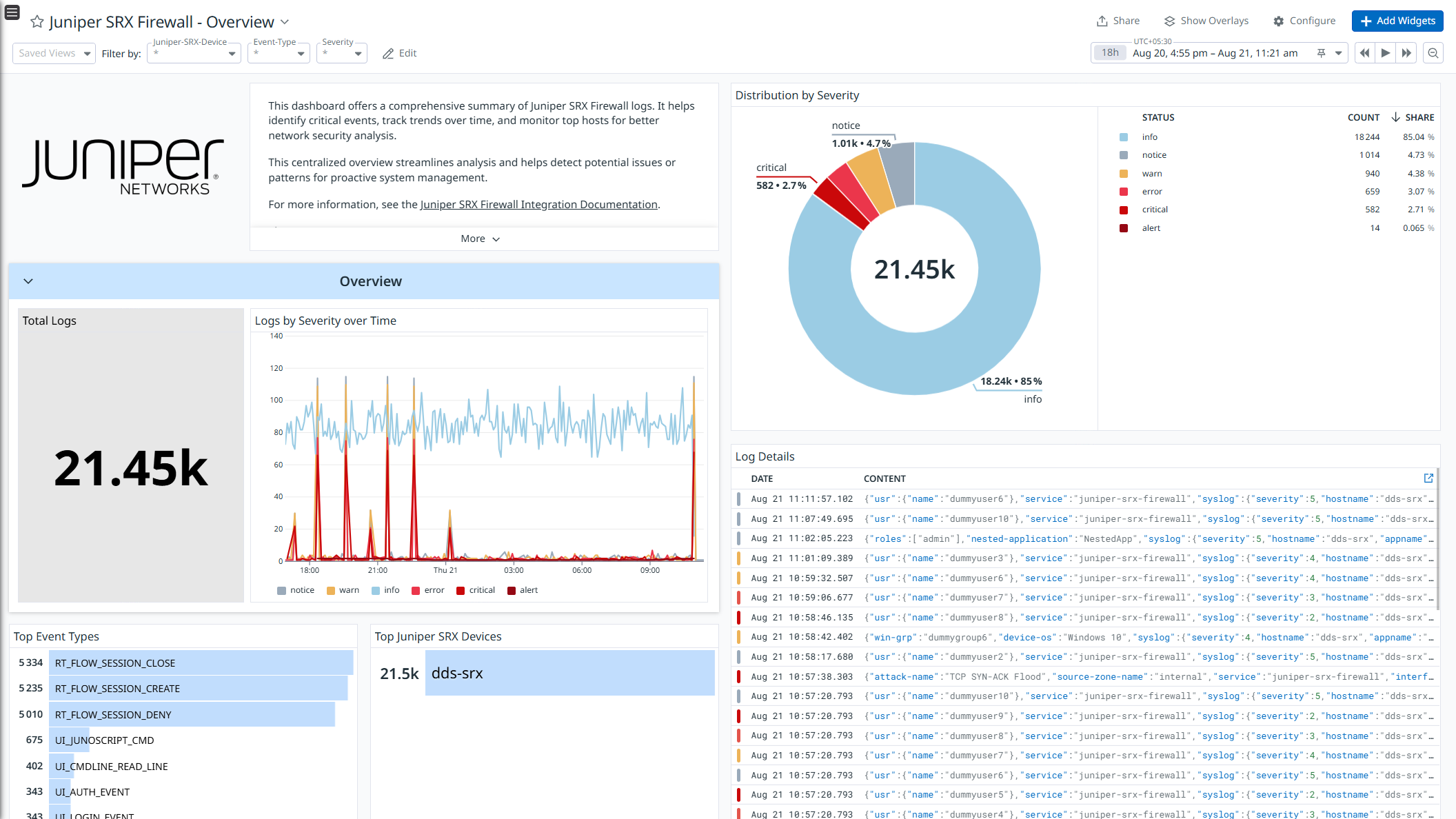Click the notice color swatch in severity table
The height and width of the screenshot is (819, 1456).
coord(1124,155)
